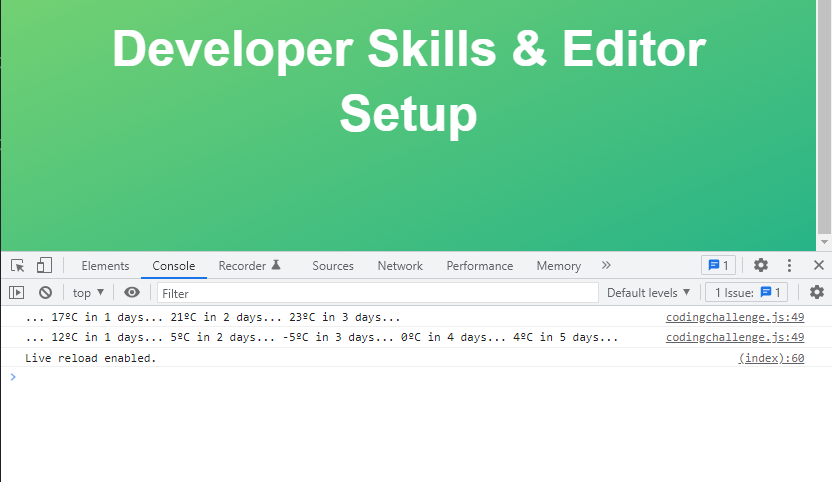Show the console sidebar
The height and width of the screenshot is (482, 832).
[x=16, y=292]
